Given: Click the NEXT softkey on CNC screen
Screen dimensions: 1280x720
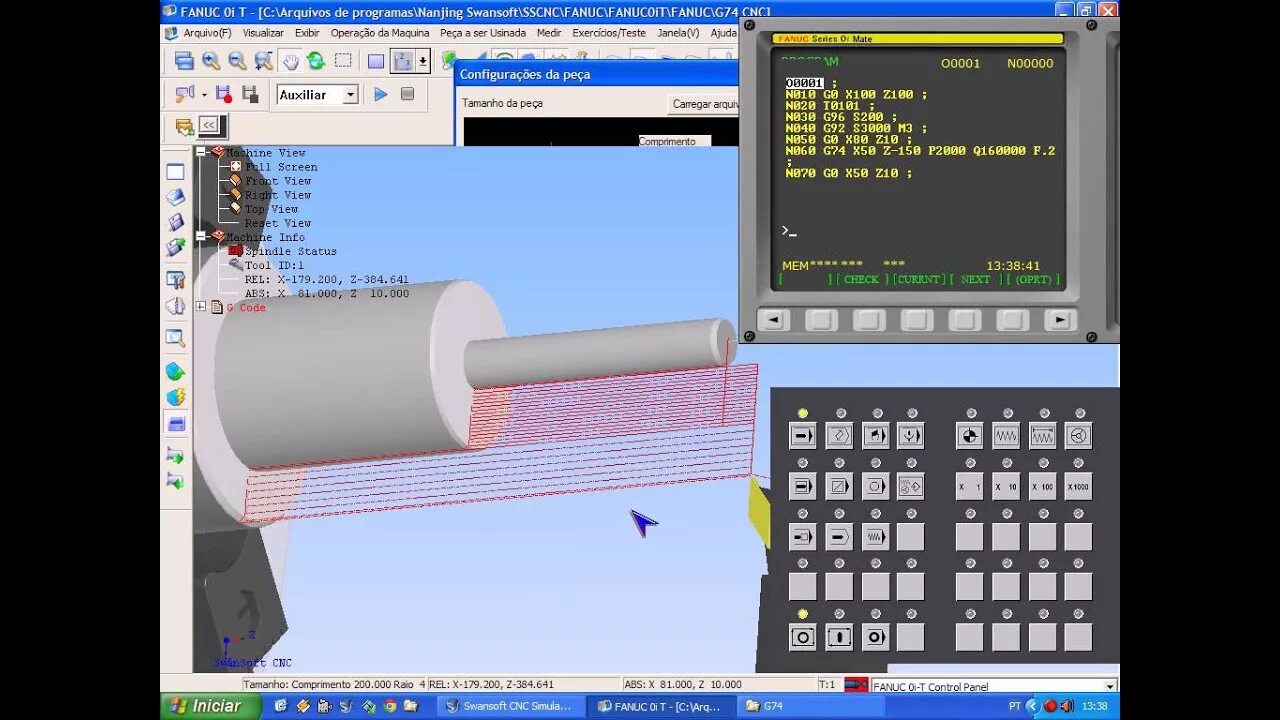Looking at the screenshot, I should click(x=975, y=280).
